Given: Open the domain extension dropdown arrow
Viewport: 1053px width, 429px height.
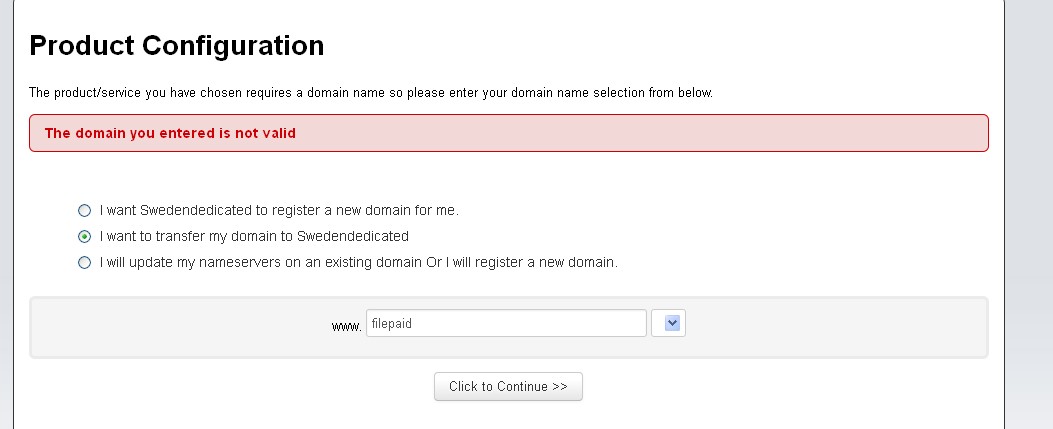Looking at the screenshot, I should pyautogui.click(x=672, y=323).
